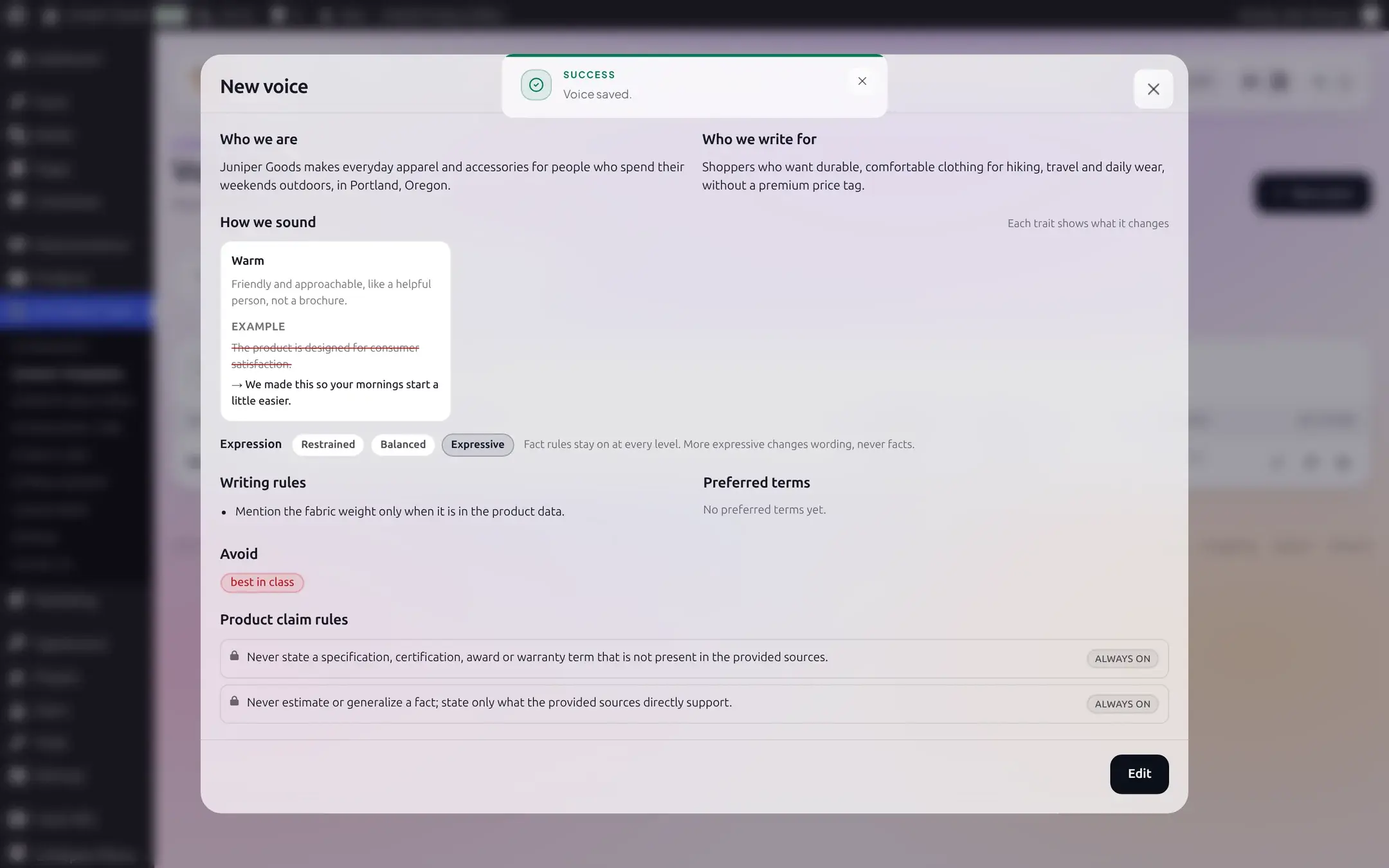Select the Balanced expression level
The height and width of the screenshot is (868, 1389).
[x=403, y=444]
